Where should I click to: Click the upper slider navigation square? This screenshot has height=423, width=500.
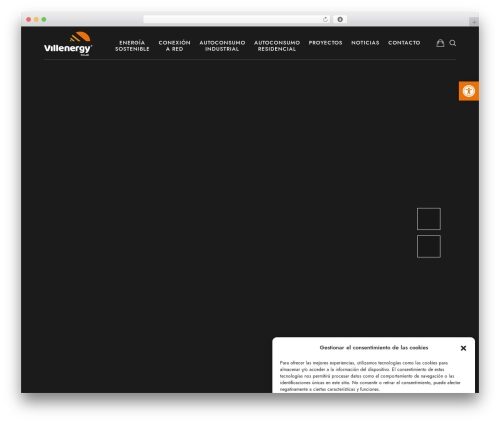coord(429,219)
